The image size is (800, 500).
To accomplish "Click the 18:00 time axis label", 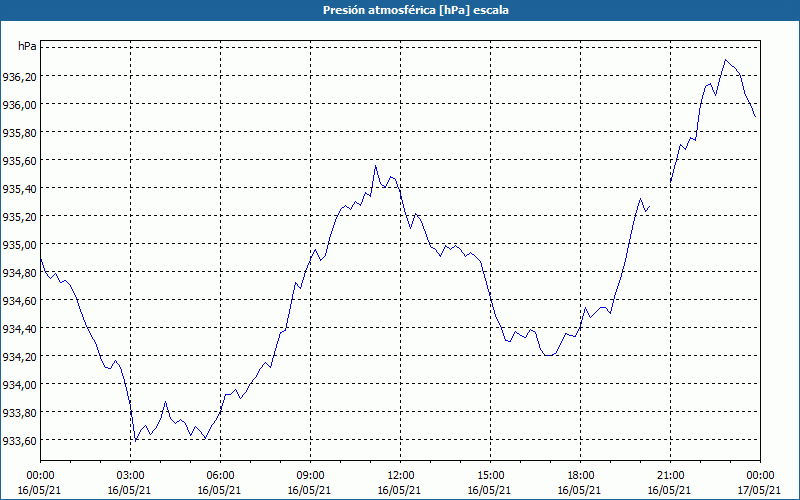I will 580,476.
